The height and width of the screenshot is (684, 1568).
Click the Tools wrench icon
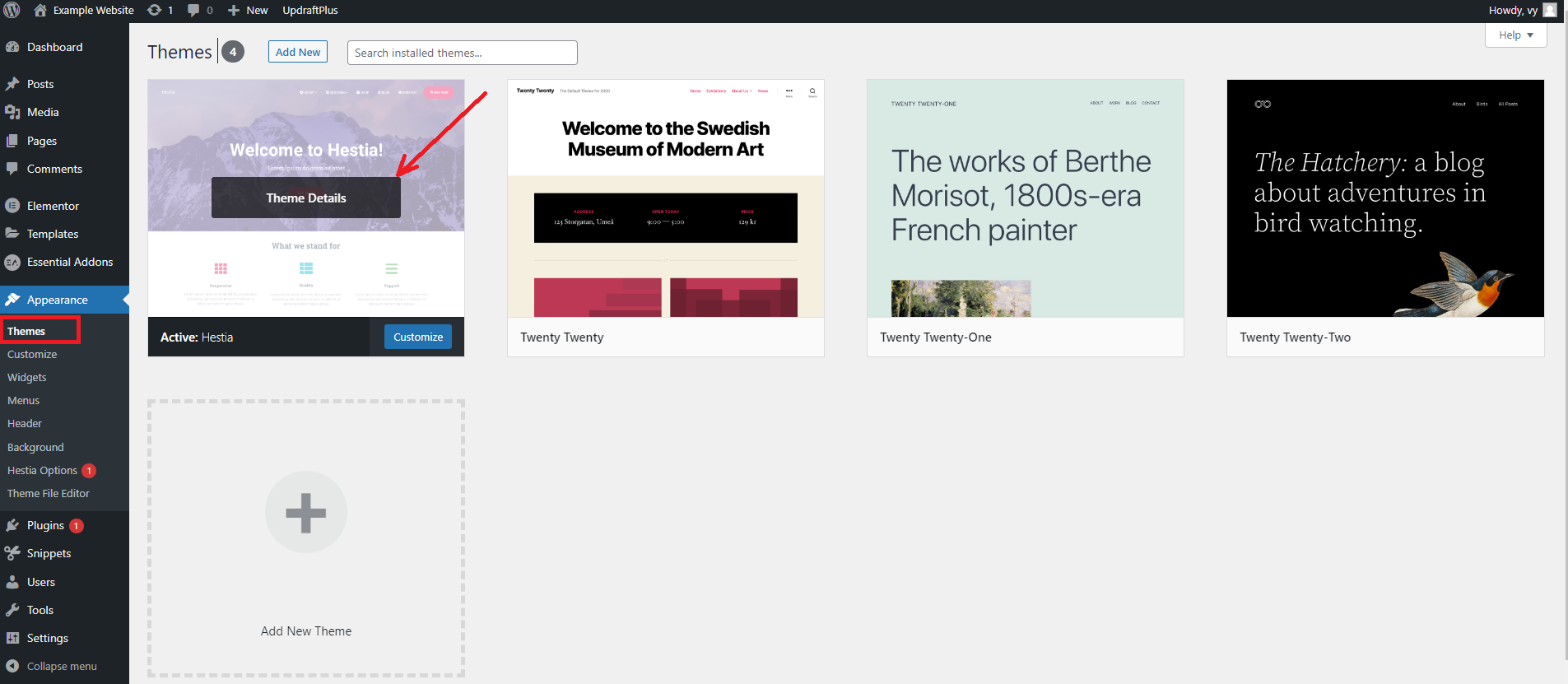(x=12, y=610)
